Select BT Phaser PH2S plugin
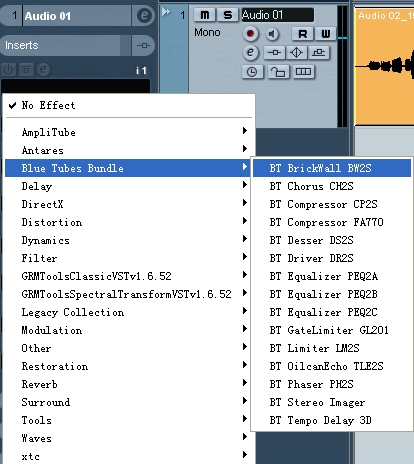The height and width of the screenshot is (464, 414). pos(332,384)
